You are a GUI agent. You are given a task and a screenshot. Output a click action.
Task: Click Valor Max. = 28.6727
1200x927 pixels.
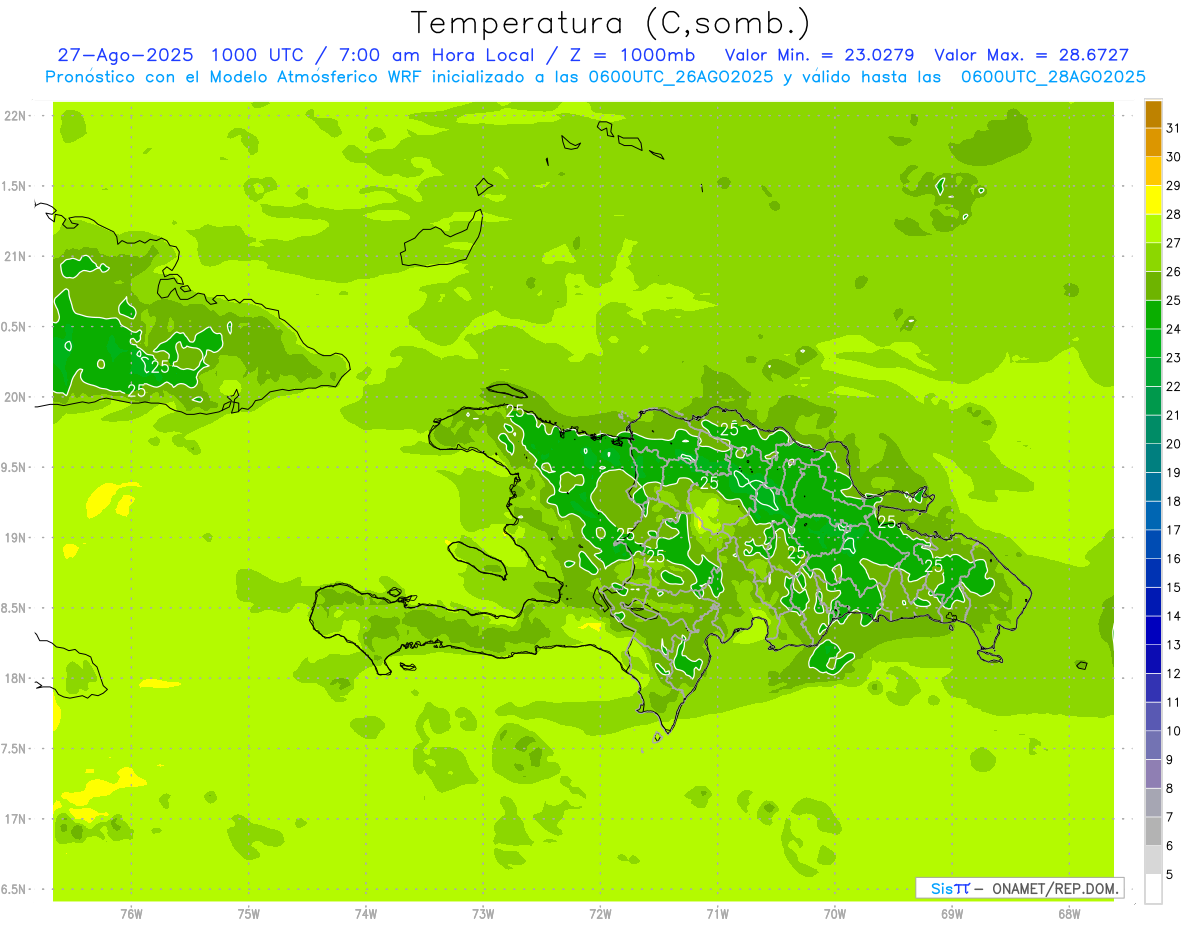(x=1032, y=55)
